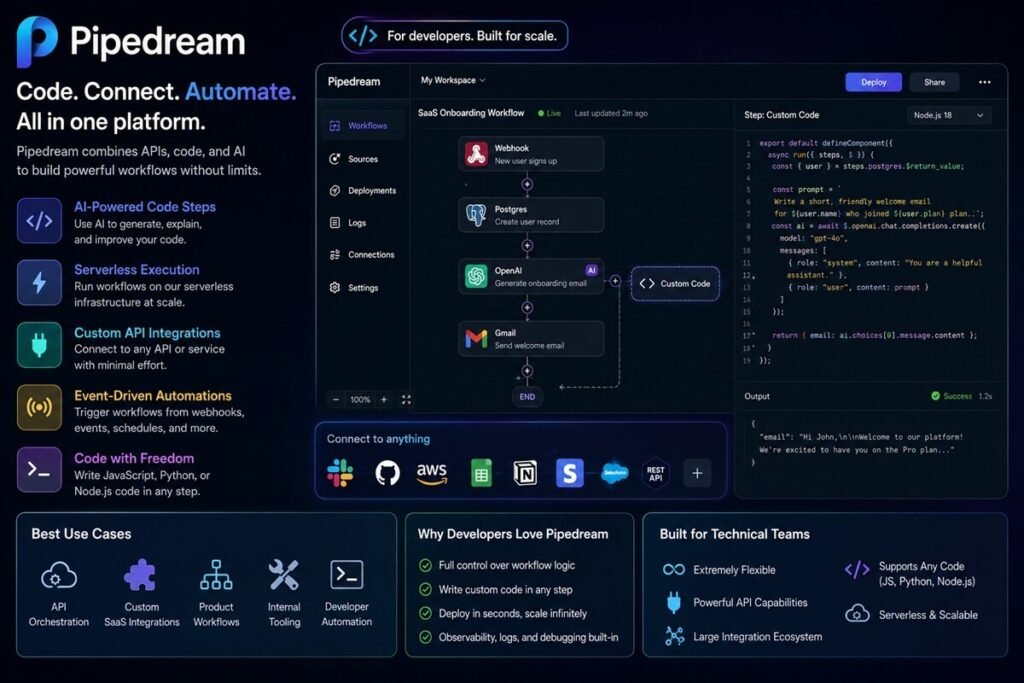Open Settings in the sidebar

click(x=354, y=287)
